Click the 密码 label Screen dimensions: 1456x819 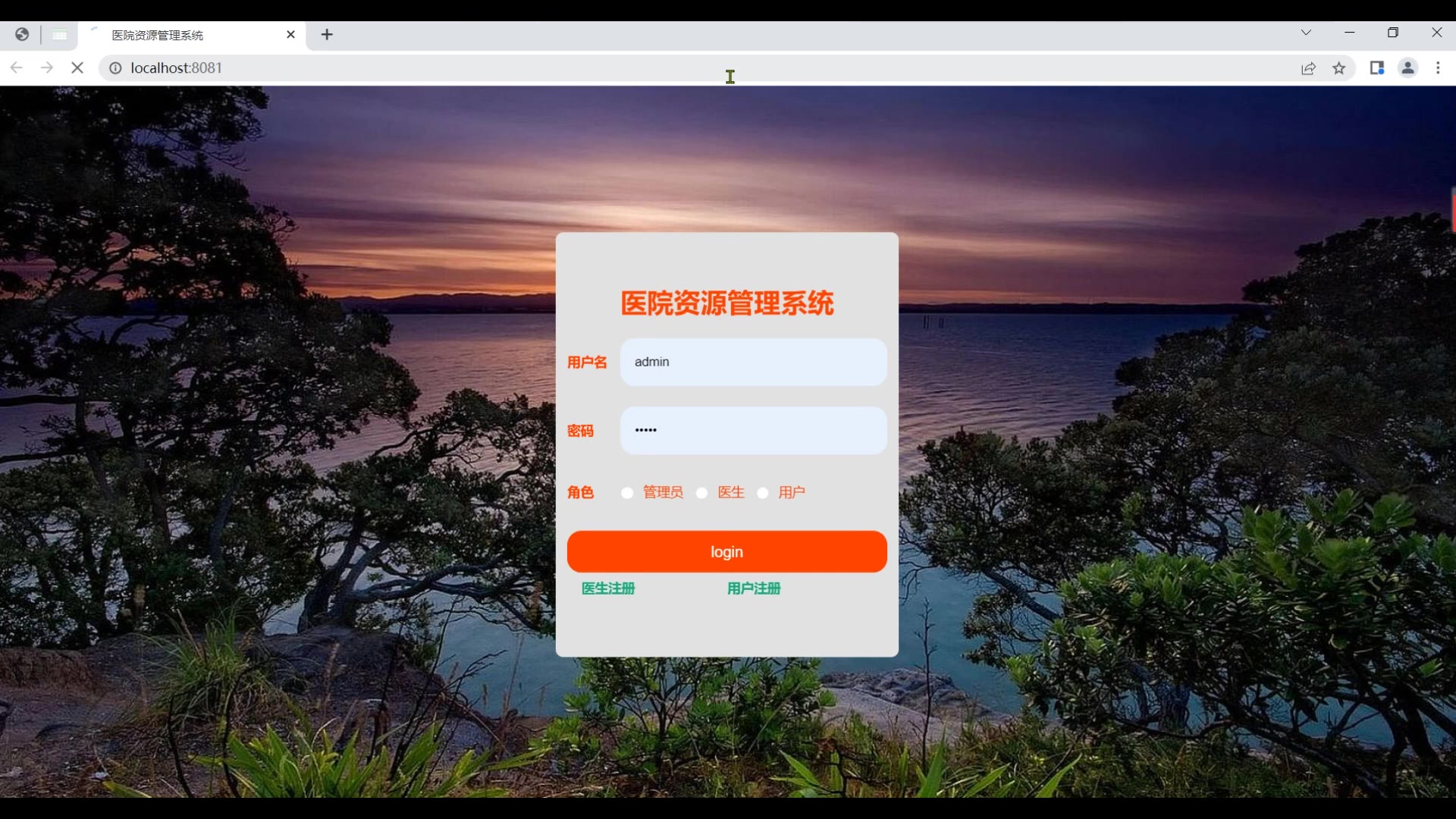click(x=580, y=431)
